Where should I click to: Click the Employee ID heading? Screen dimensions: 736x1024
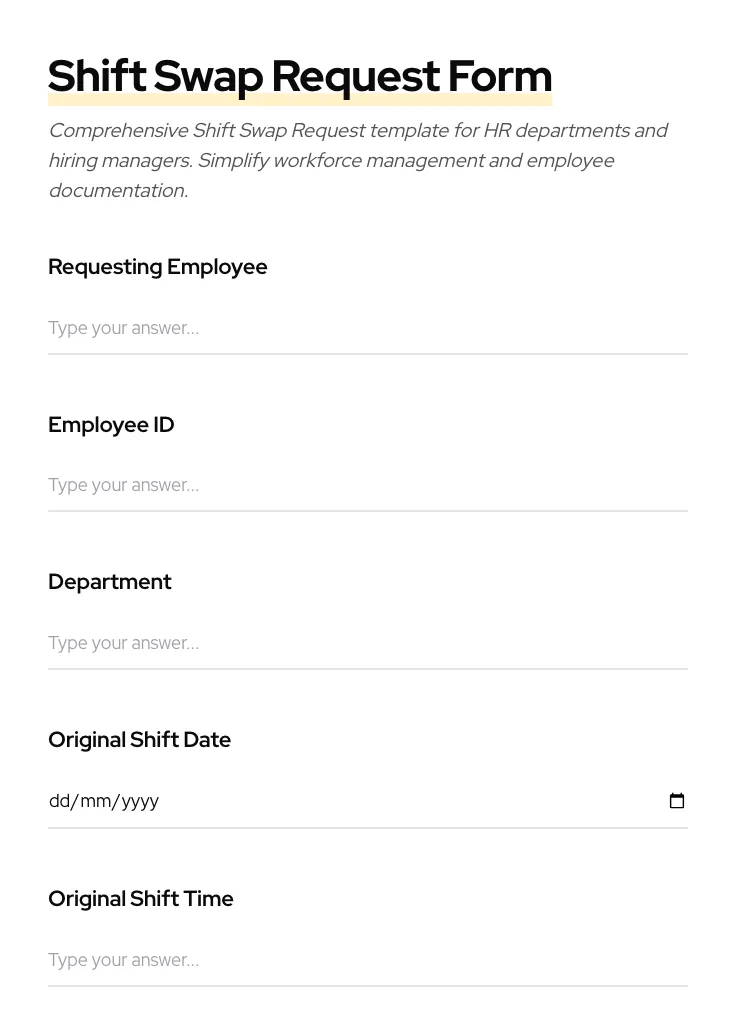(x=111, y=424)
